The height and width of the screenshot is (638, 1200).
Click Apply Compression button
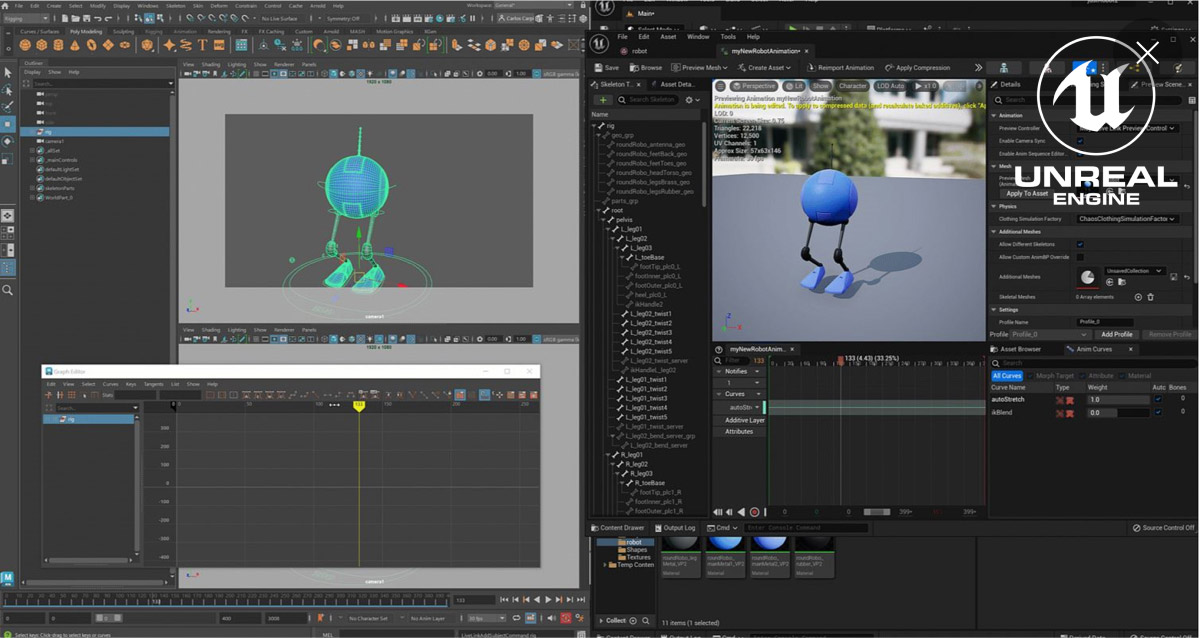[917, 68]
